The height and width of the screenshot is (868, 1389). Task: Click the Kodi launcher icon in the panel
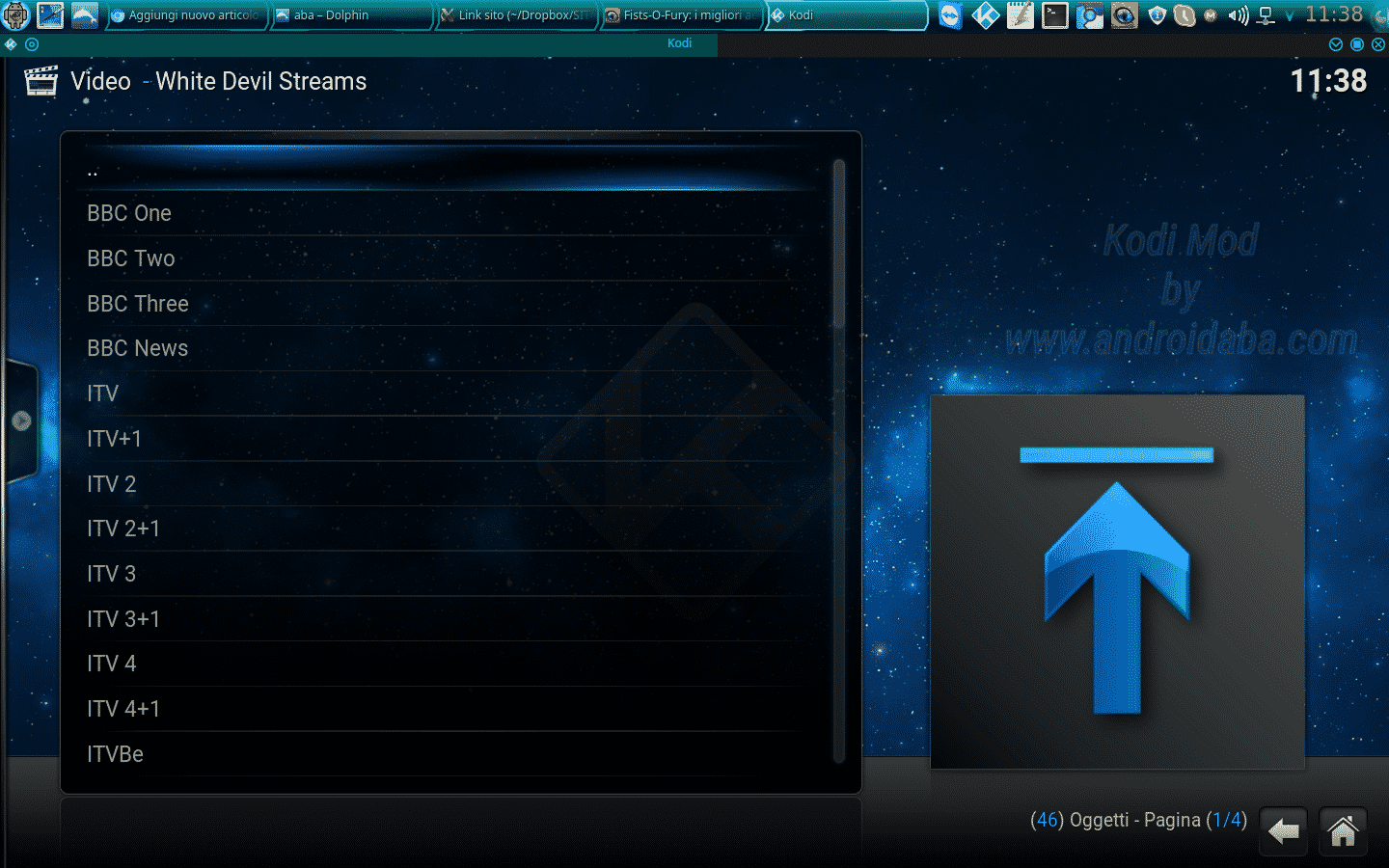[x=985, y=15]
